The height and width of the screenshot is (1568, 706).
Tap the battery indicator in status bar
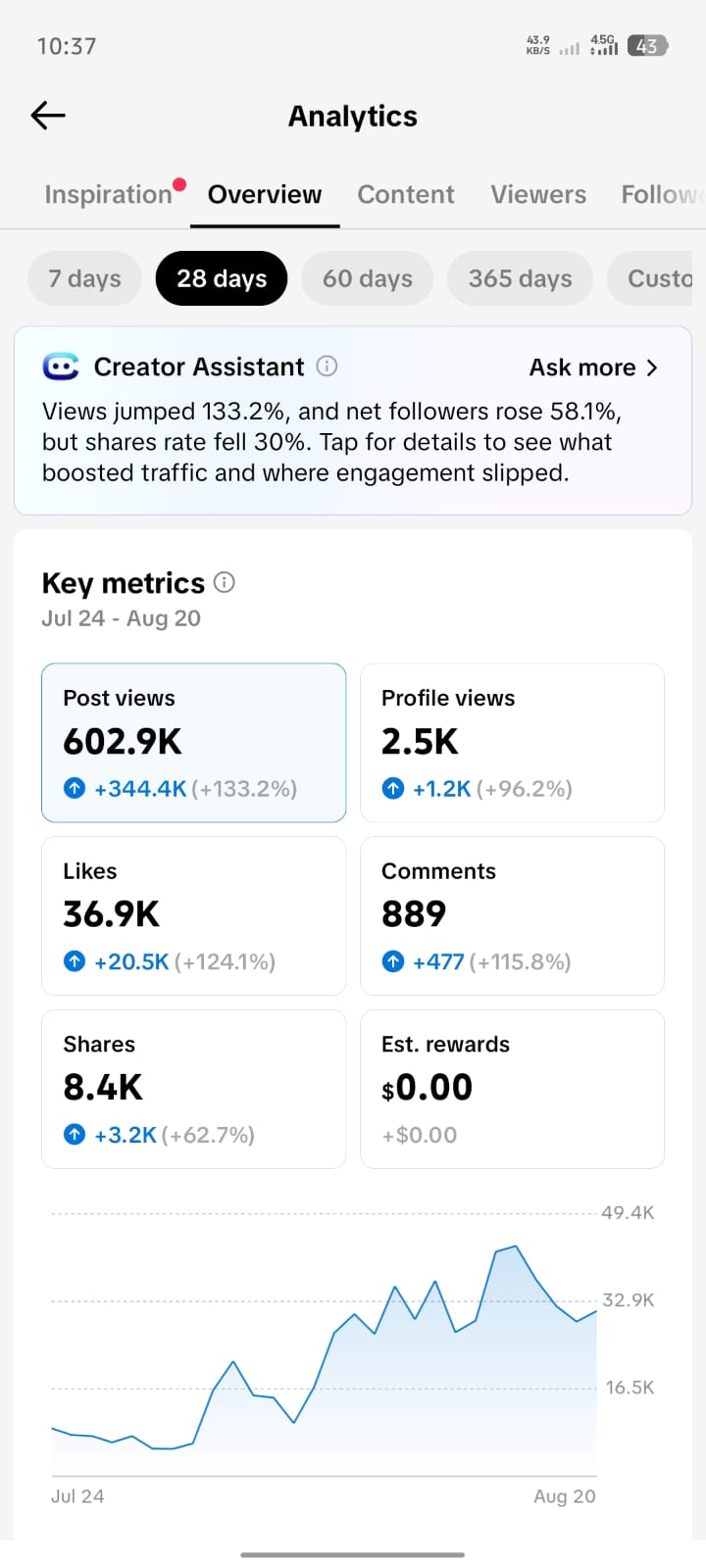(x=647, y=46)
